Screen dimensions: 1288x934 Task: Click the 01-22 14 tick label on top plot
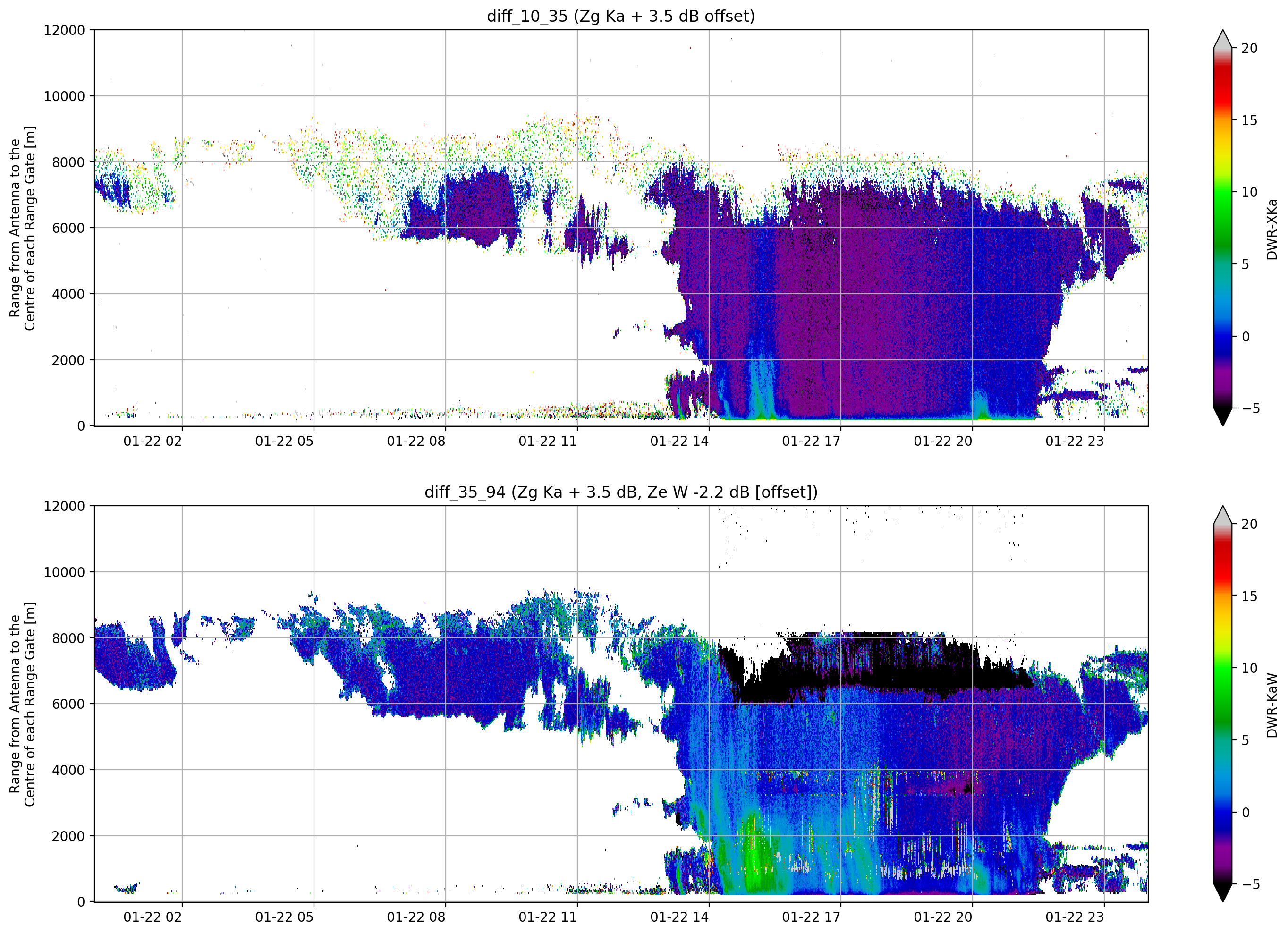679,442
